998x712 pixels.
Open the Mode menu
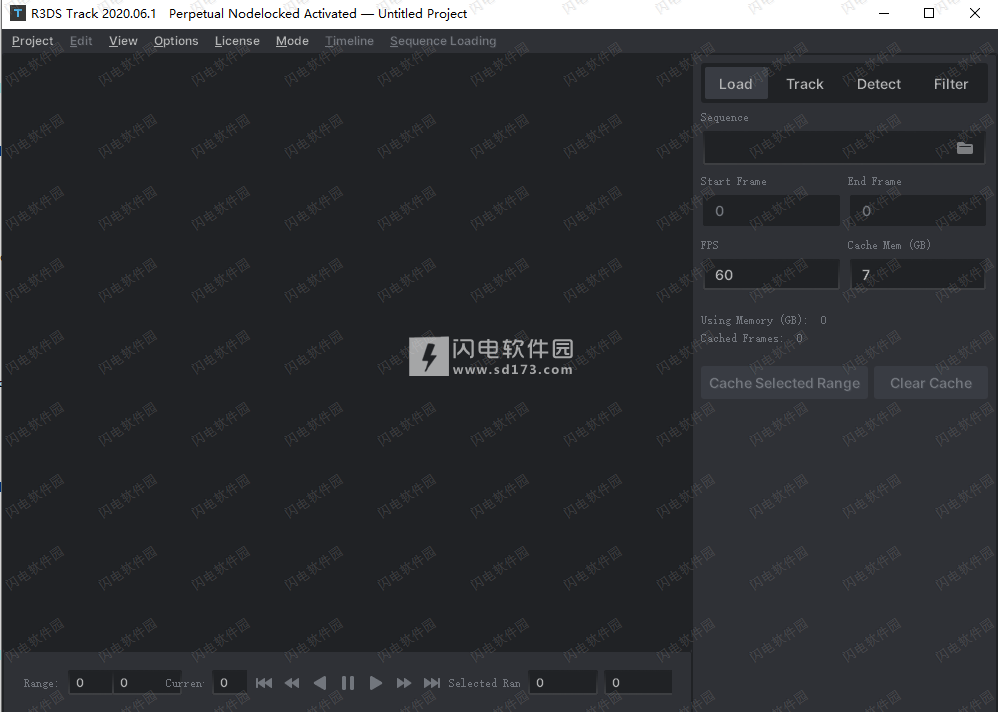[292, 41]
